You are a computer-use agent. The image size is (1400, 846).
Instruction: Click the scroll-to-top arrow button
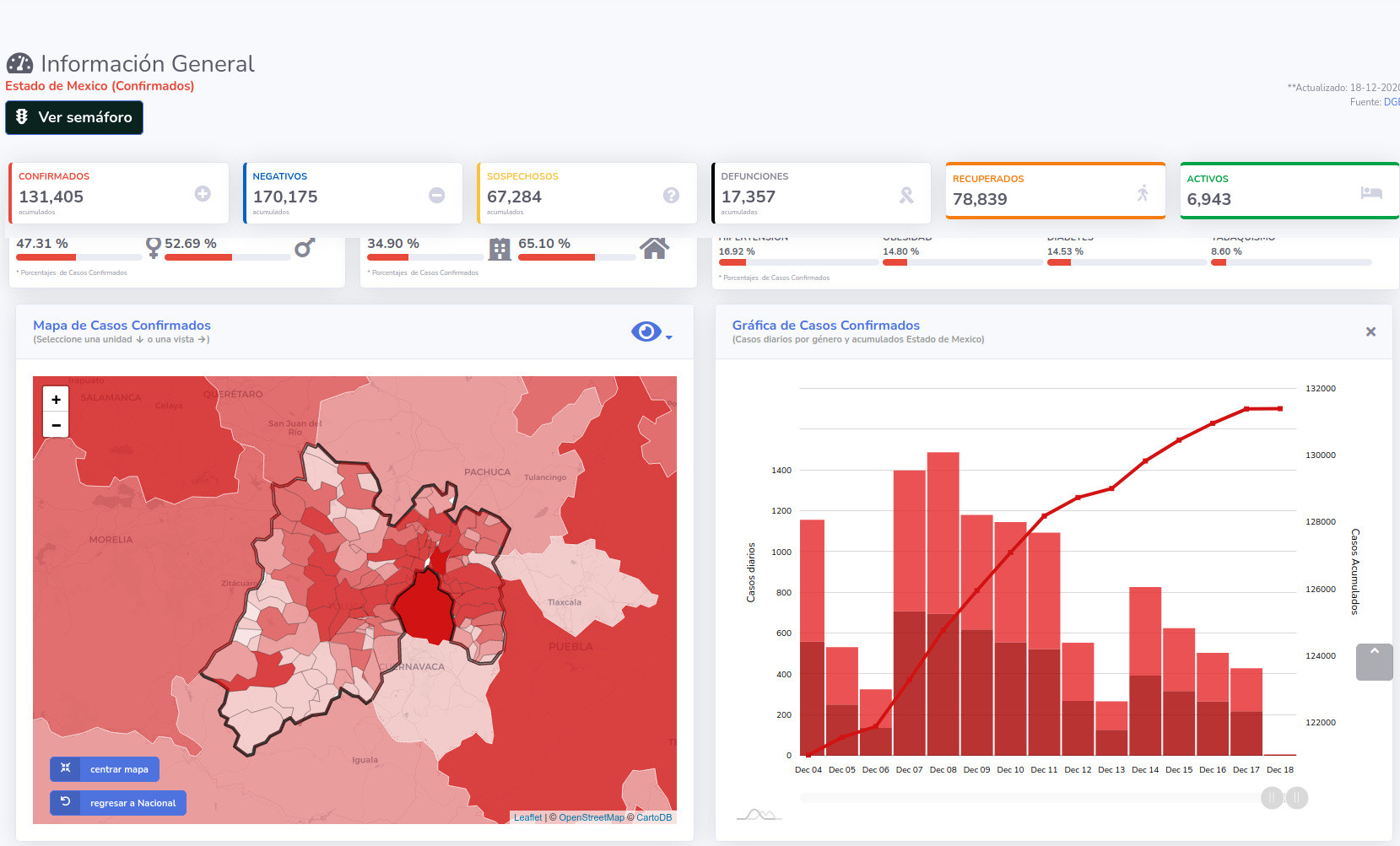1374,662
